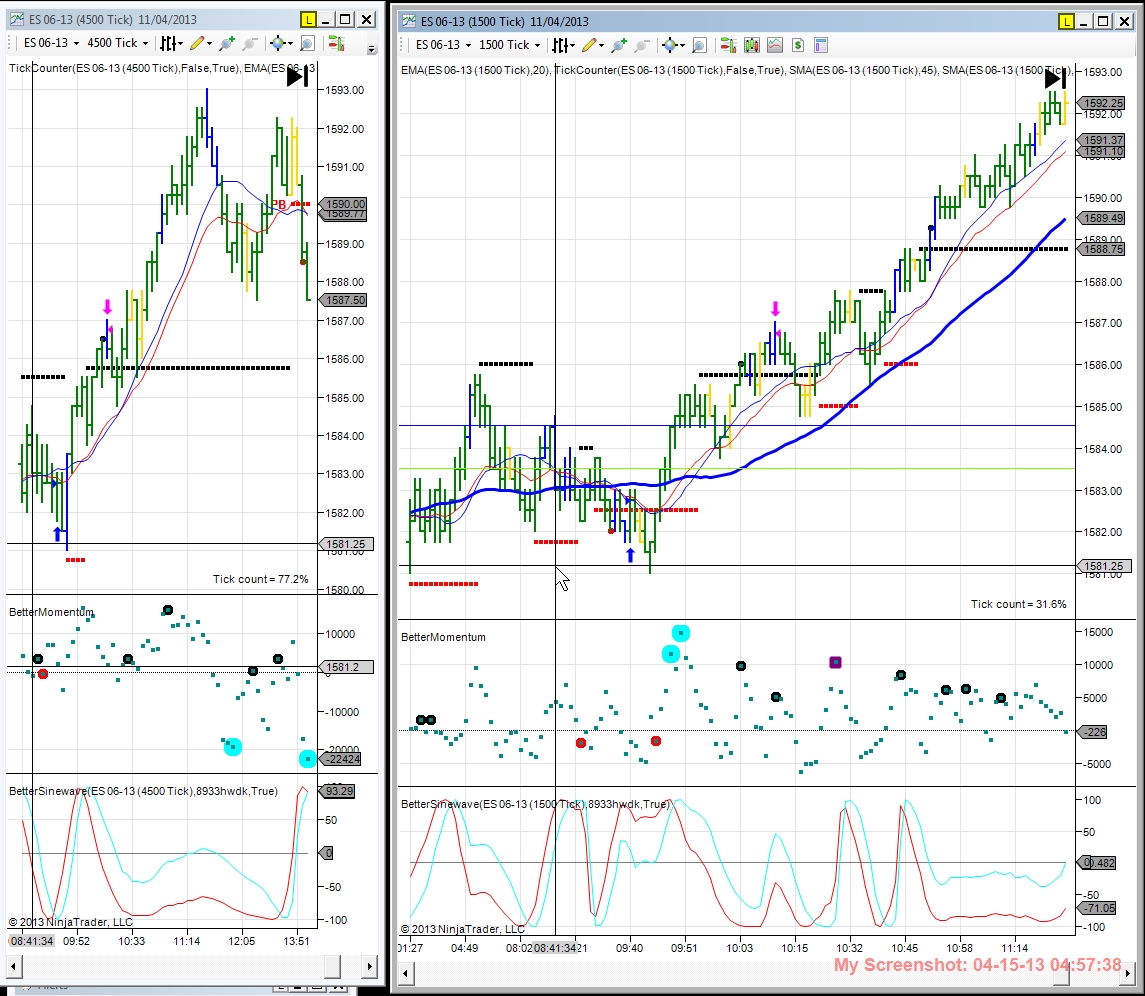This screenshot has width=1145, height=996.
Task: Click left scroll arrow of 1500 Tick chart
Action: pos(406,973)
